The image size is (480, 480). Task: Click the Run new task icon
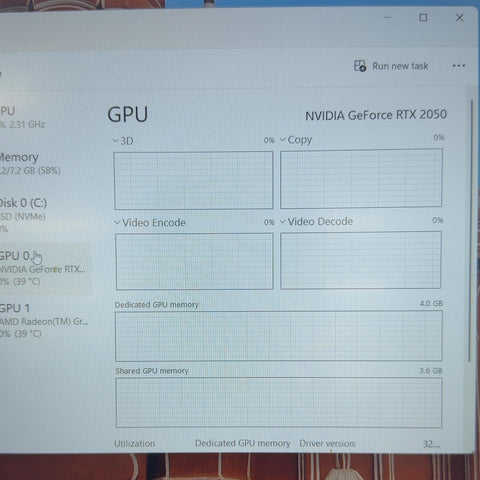(x=360, y=66)
